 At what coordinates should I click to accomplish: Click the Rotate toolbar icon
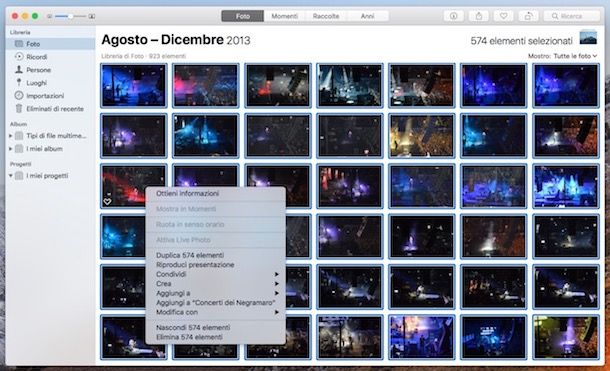(x=528, y=16)
